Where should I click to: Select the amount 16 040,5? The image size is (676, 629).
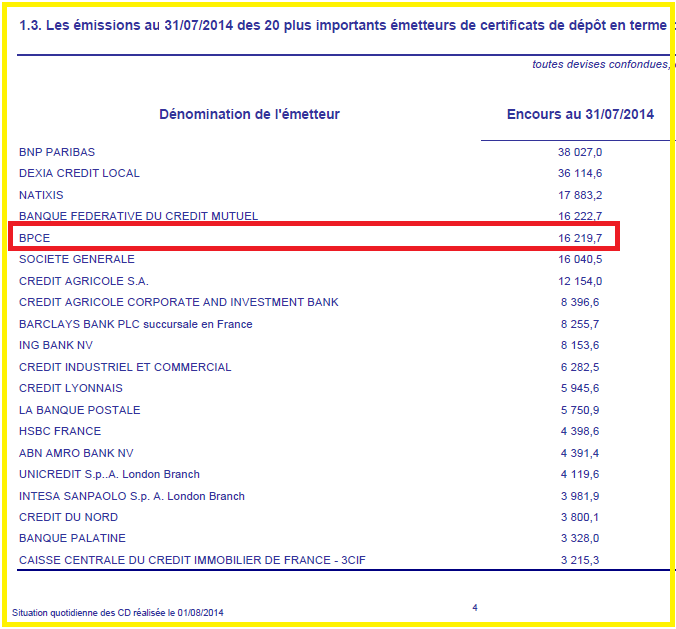point(580,259)
